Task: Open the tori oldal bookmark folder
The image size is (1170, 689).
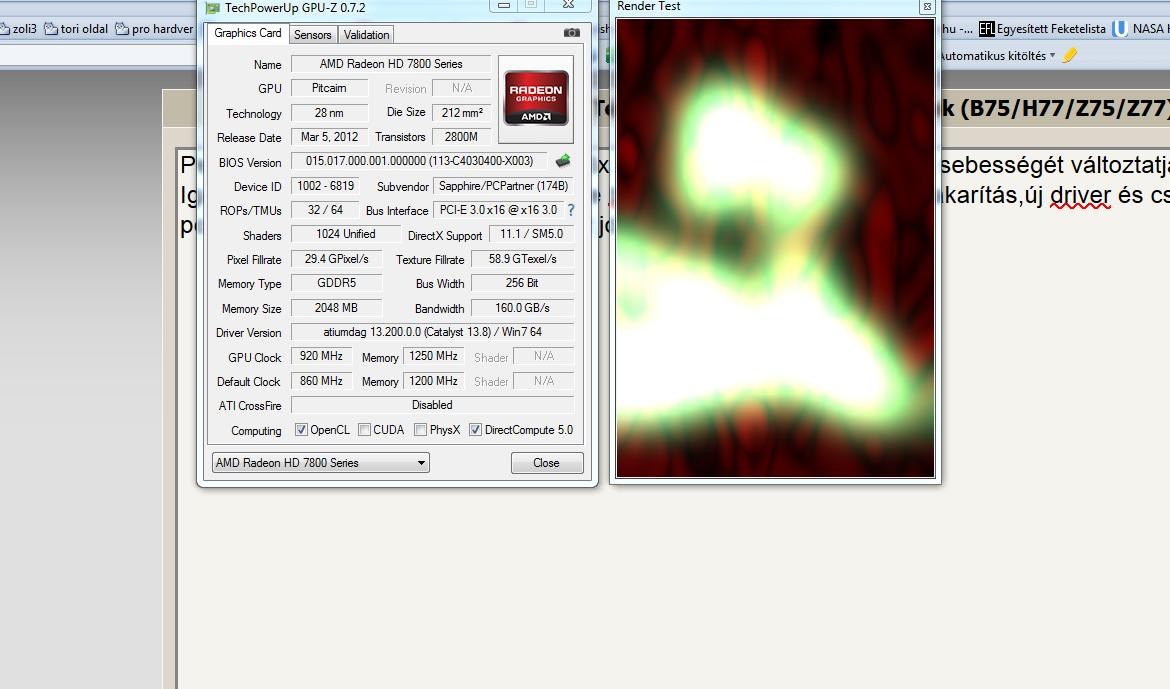Action: pyautogui.click(x=76, y=29)
